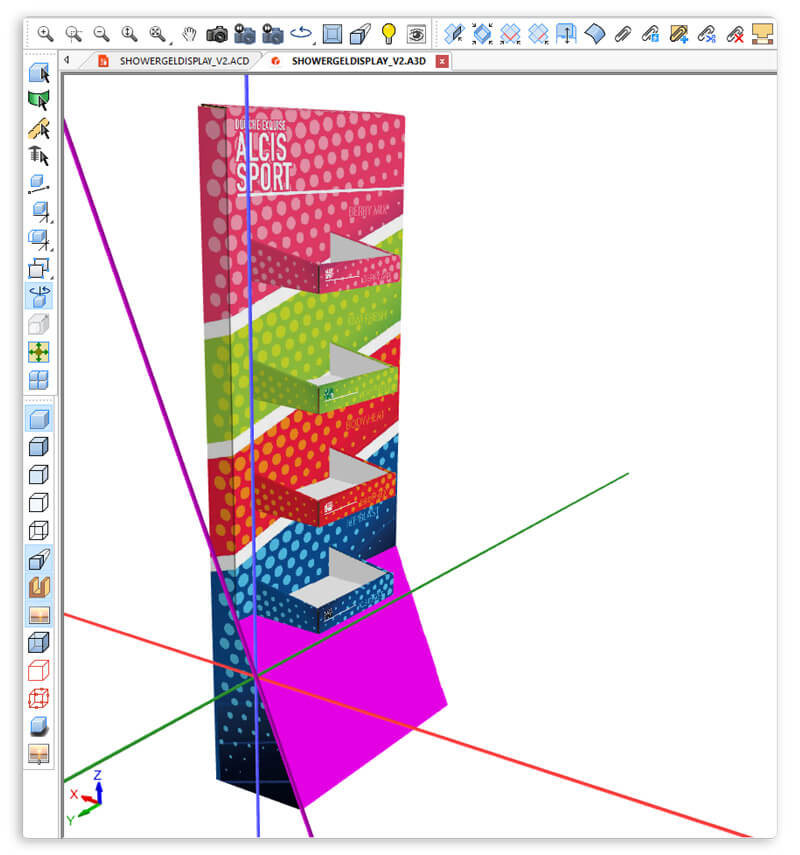
Task: Select the green move arrows tool
Action: [x=39, y=352]
